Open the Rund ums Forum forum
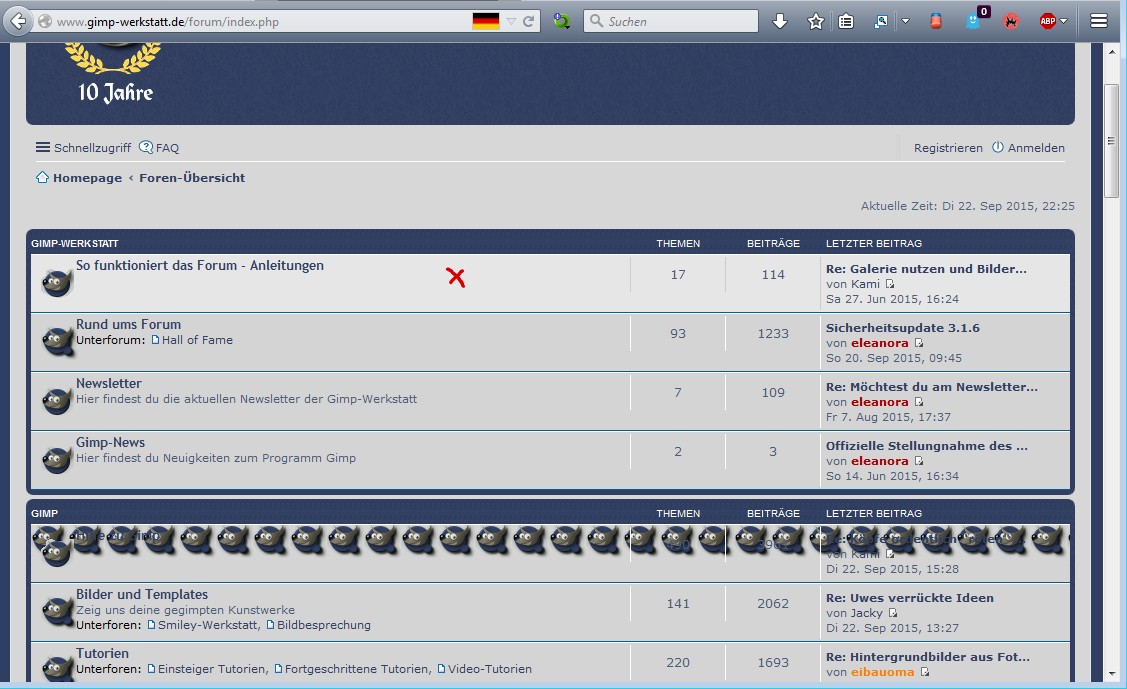1127x689 pixels. (129, 324)
